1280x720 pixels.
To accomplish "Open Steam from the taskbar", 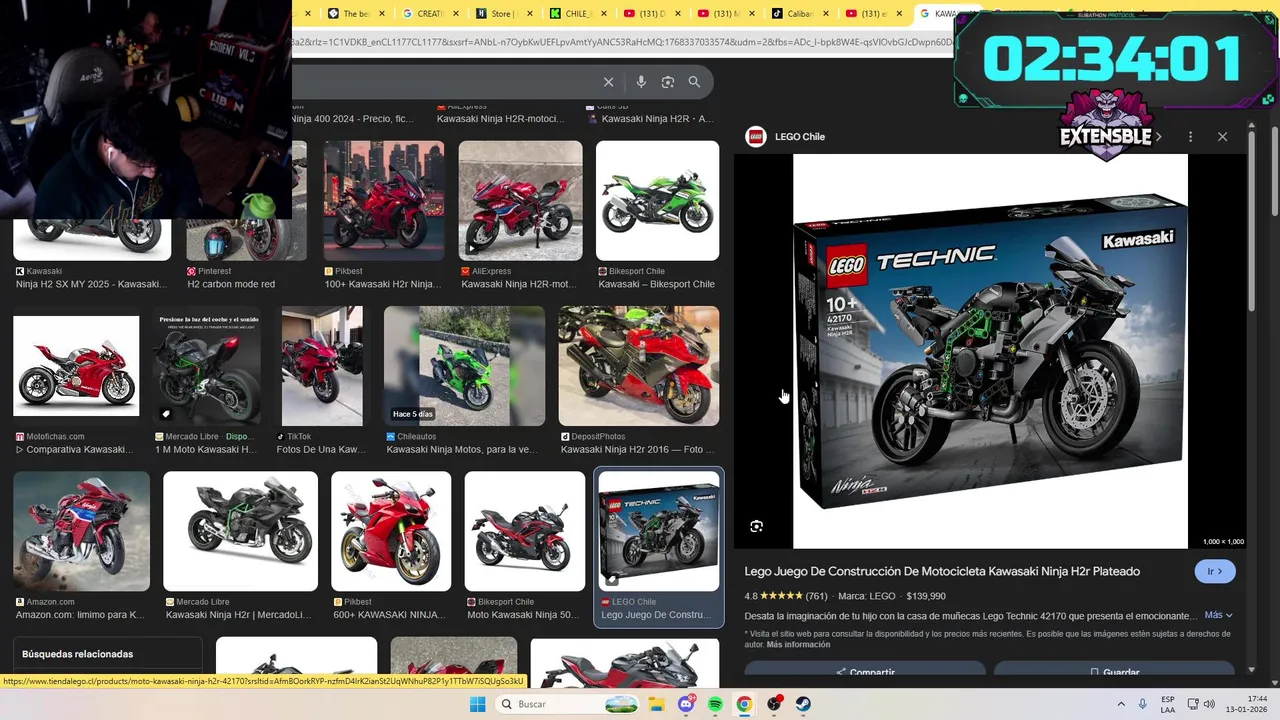I will coord(803,704).
